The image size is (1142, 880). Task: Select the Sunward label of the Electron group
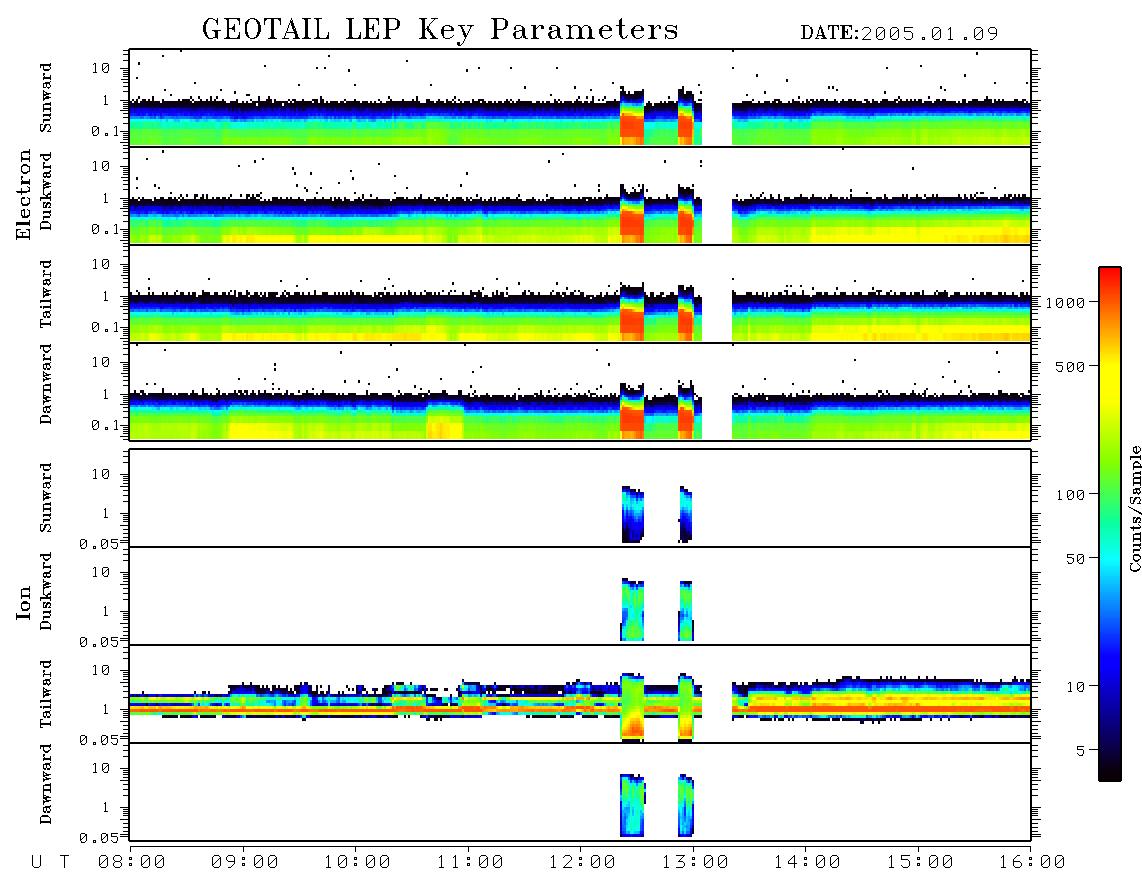point(46,98)
